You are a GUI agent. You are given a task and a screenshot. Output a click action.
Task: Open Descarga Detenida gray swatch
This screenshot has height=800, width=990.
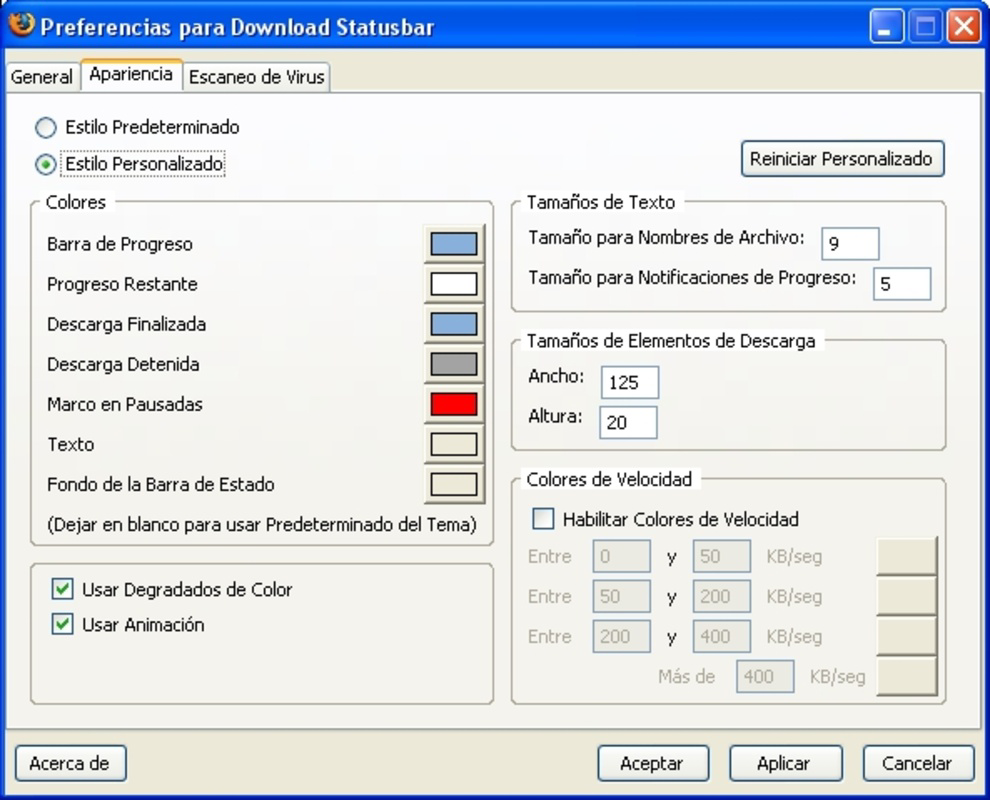(x=454, y=364)
